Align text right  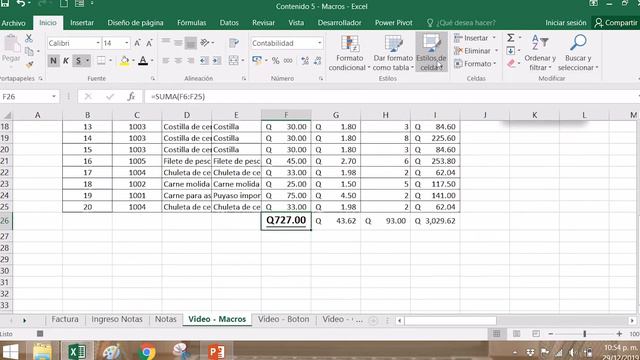point(191,61)
